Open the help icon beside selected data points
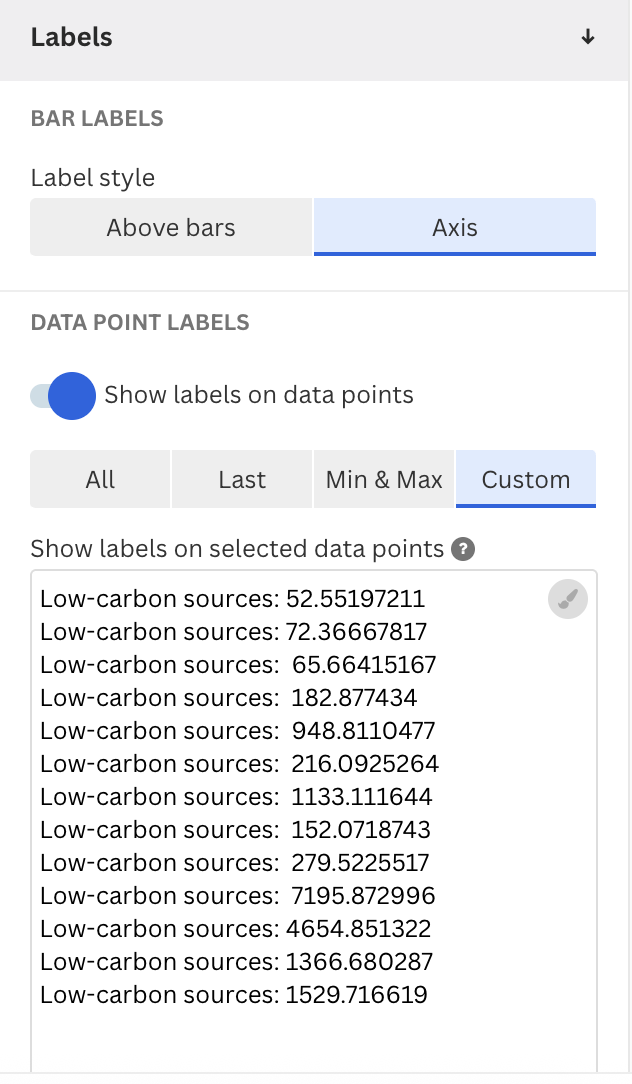 463,549
